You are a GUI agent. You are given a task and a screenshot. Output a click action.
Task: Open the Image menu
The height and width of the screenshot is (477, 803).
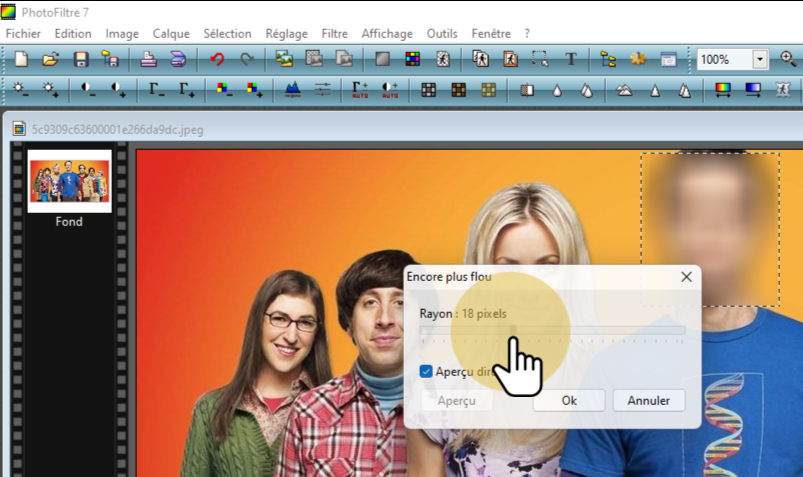122,34
